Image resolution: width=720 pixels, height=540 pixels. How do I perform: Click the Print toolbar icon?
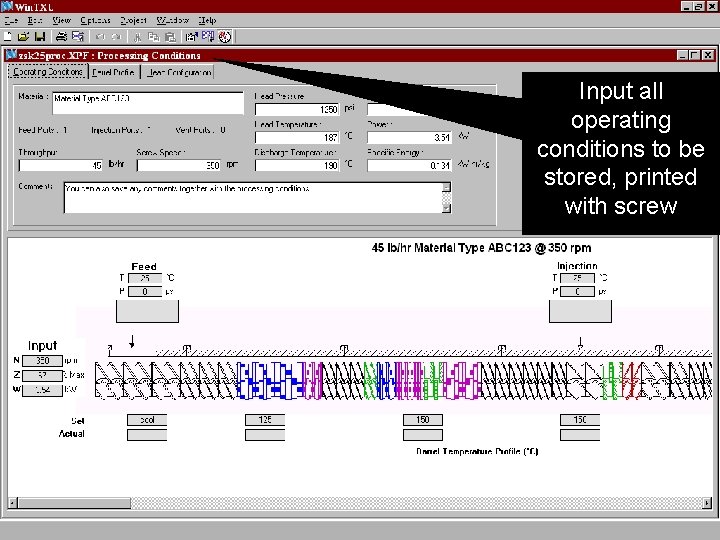coord(61,37)
